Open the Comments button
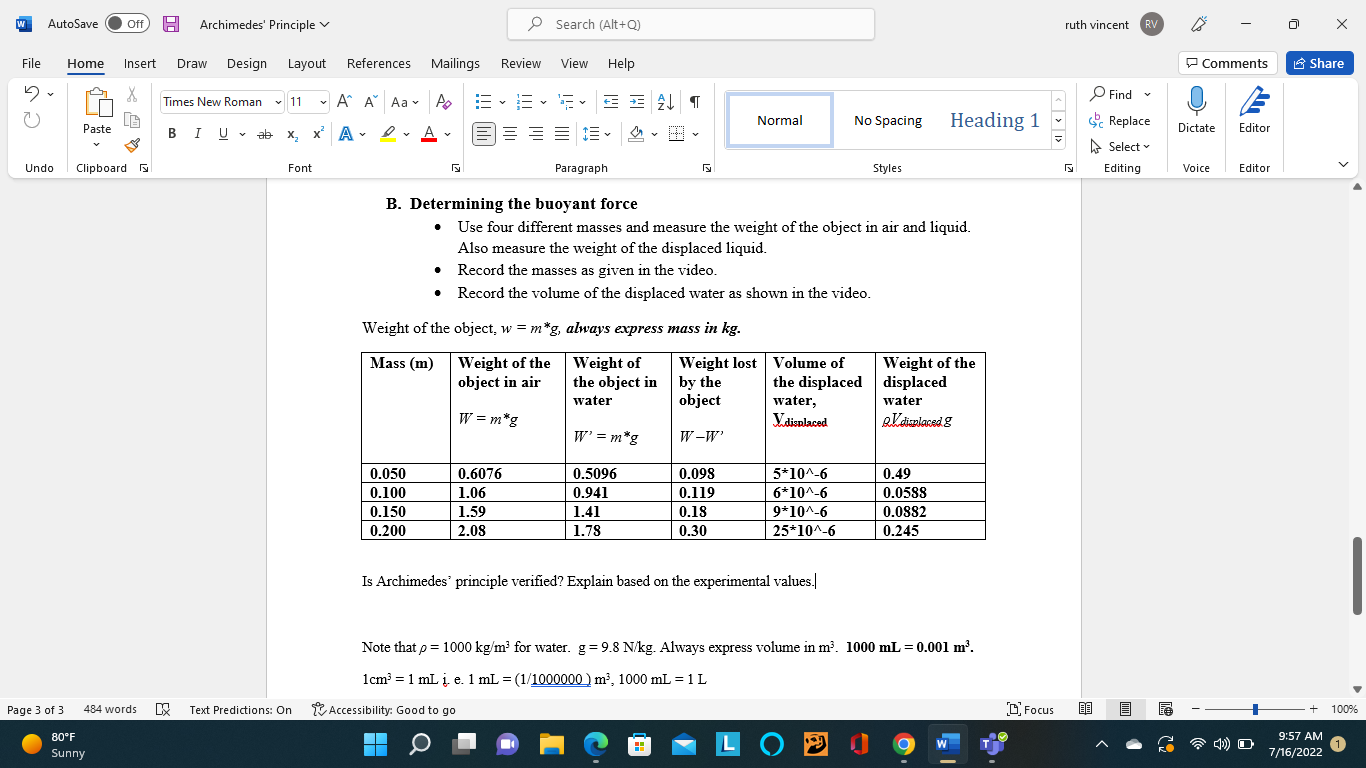The image size is (1366, 768). click(x=1227, y=63)
